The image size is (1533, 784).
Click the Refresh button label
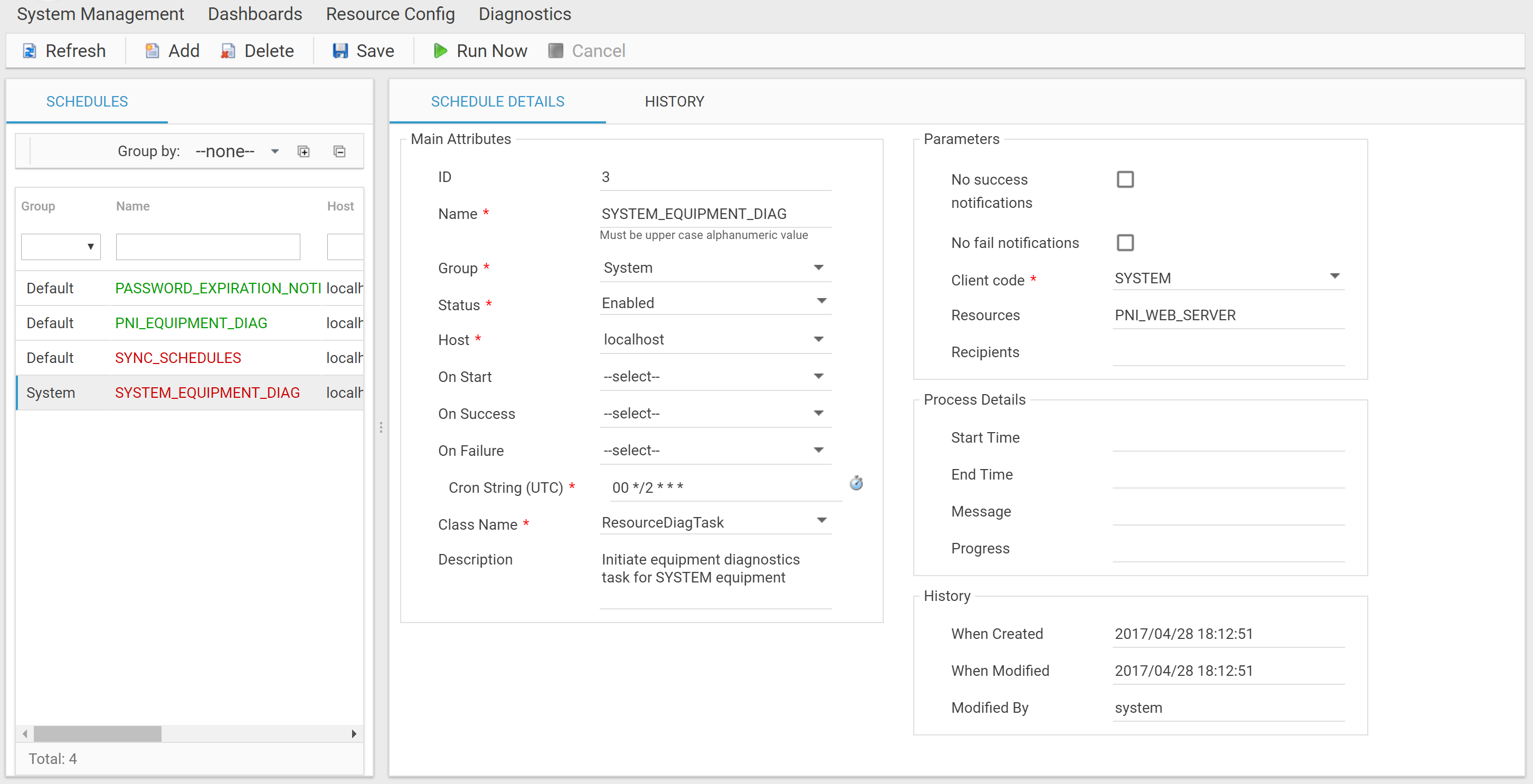[x=75, y=51]
